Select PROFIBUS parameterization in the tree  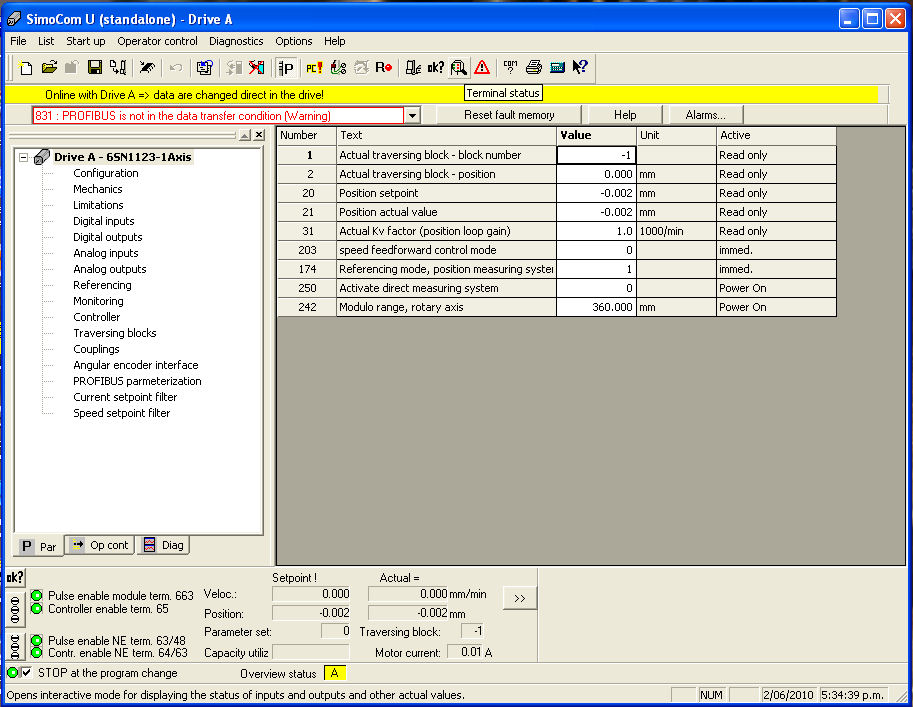[137, 381]
